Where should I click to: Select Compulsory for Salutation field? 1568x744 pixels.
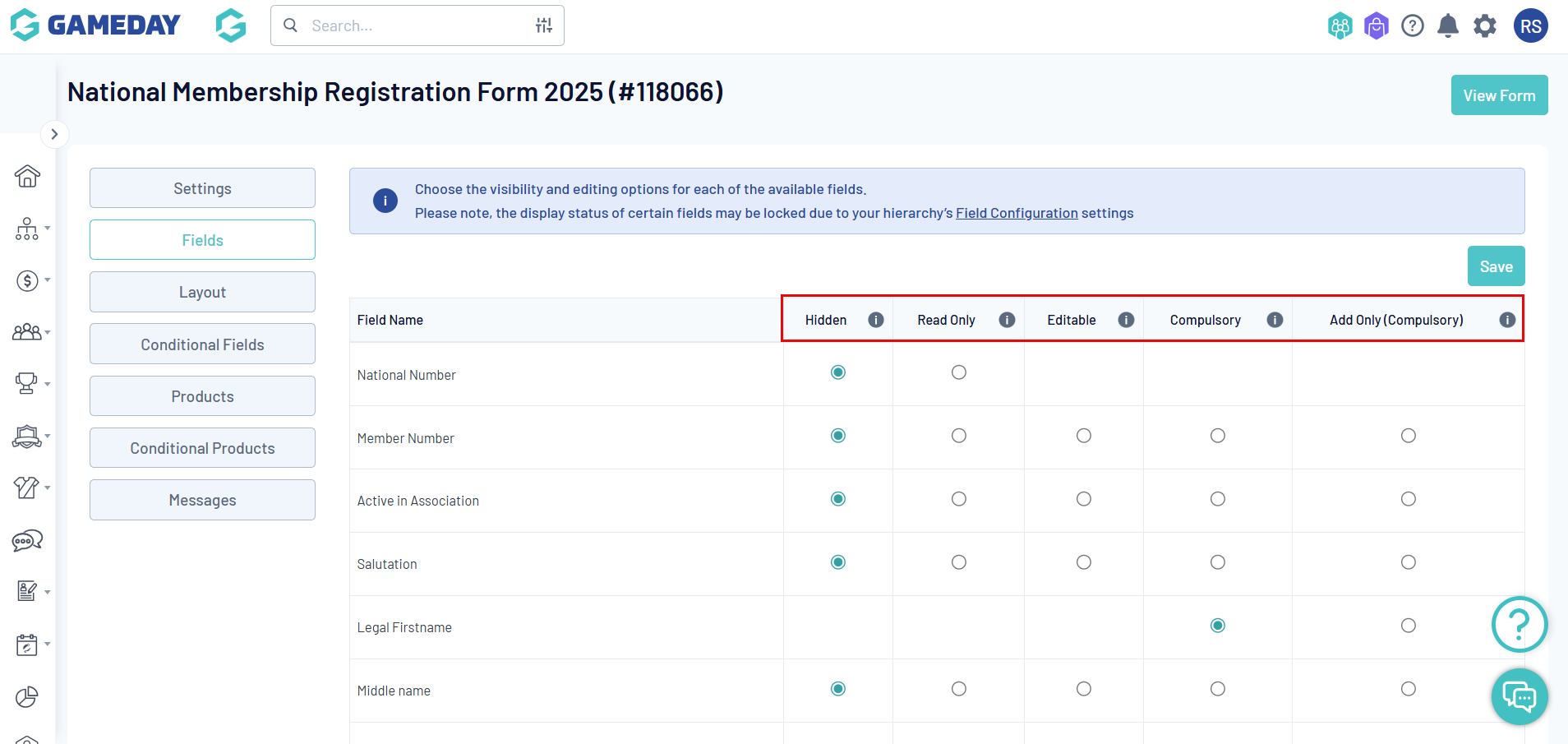(x=1218, y=562)
